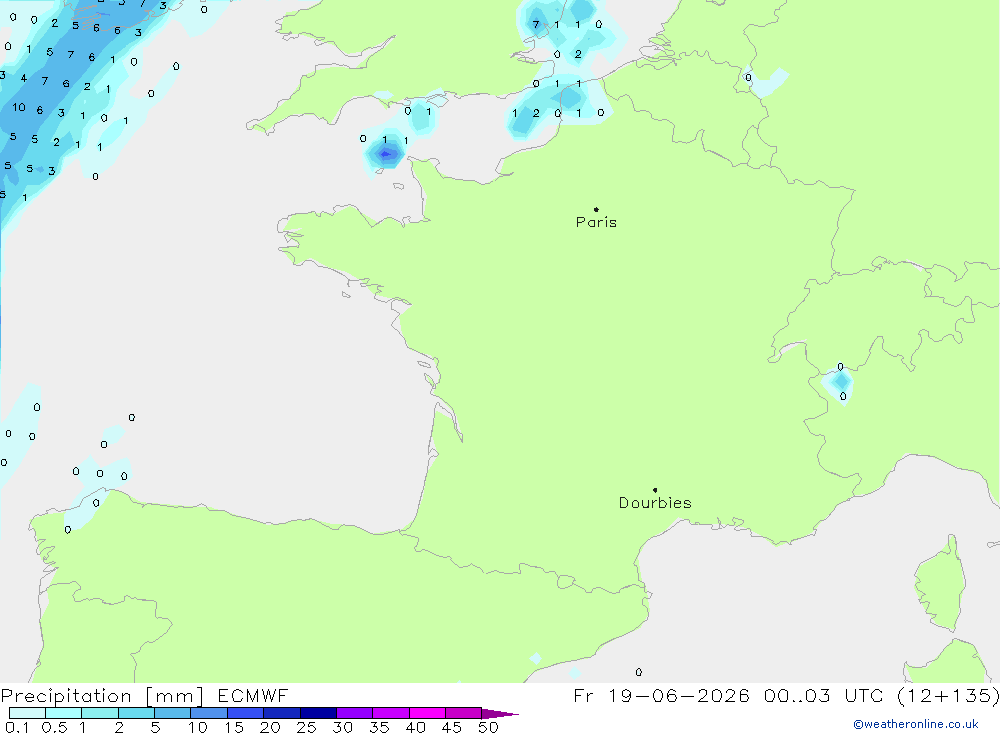Click the legend label '15'

pos(234,727)
